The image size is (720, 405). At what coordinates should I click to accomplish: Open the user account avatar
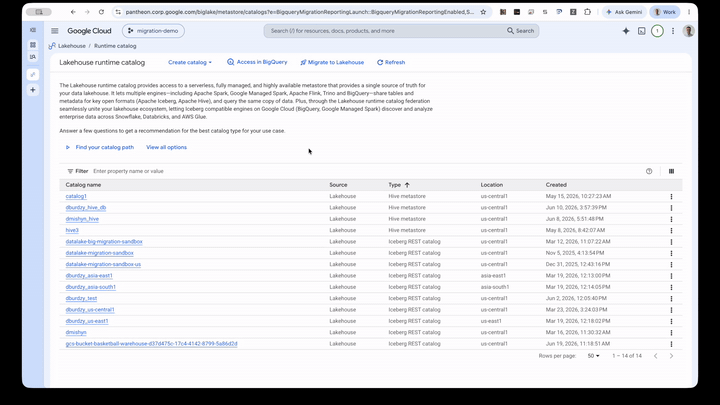[688, 31]
